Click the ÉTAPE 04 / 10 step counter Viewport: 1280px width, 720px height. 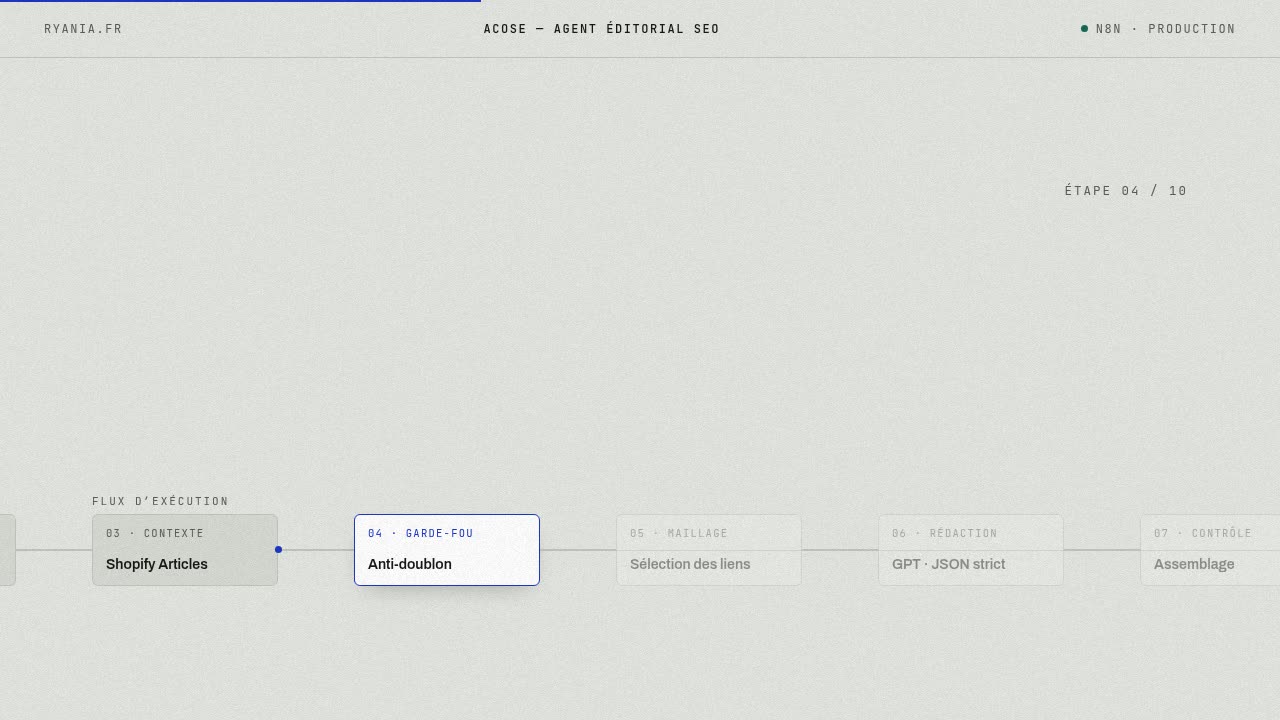click(1126, 191)
